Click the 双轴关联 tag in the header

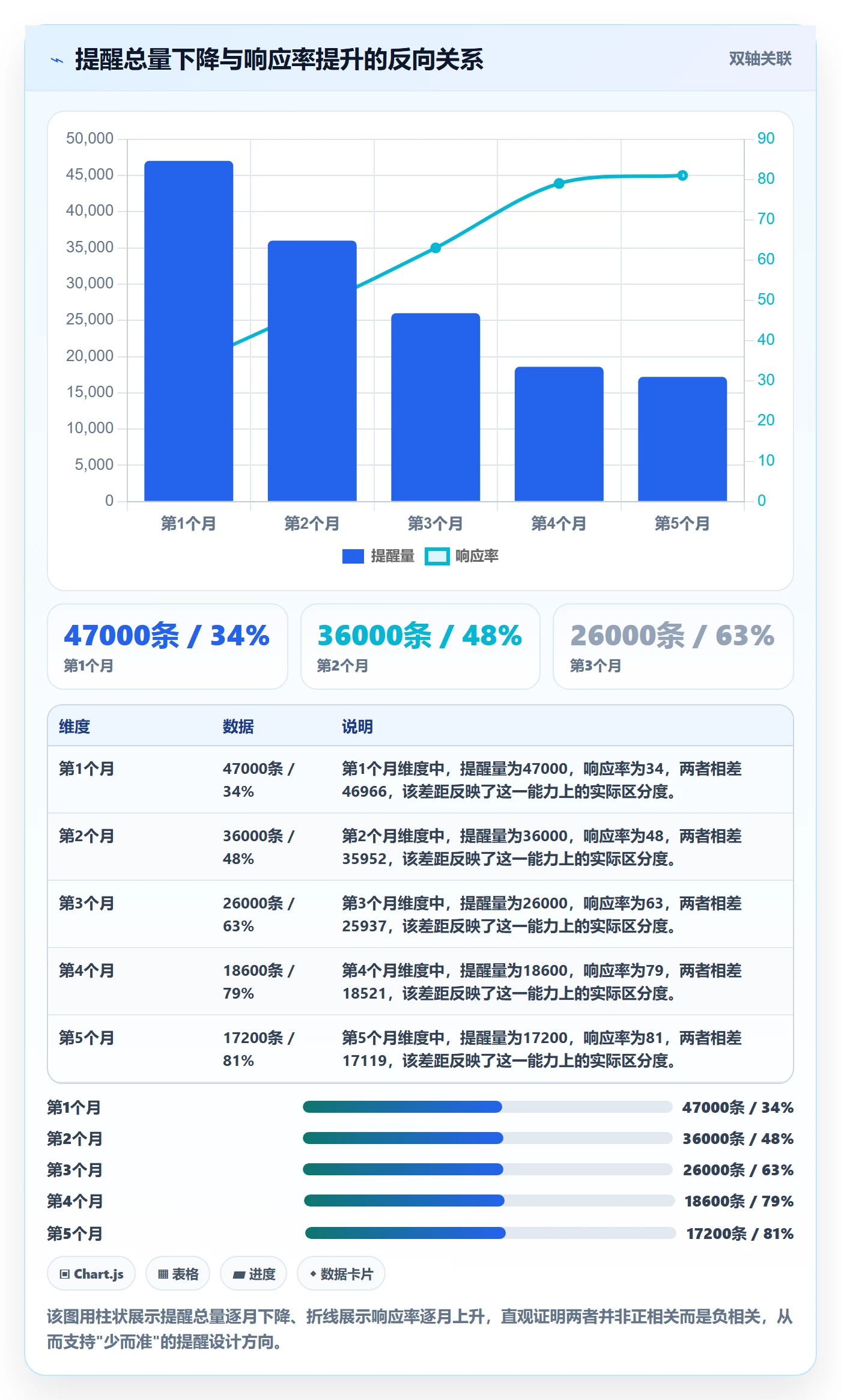[760, 59]
